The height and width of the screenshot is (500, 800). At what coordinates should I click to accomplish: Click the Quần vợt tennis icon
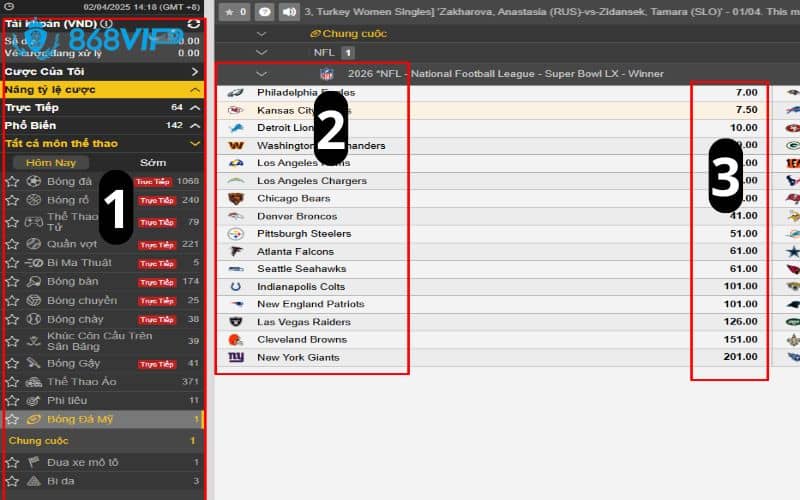point(34,244)
